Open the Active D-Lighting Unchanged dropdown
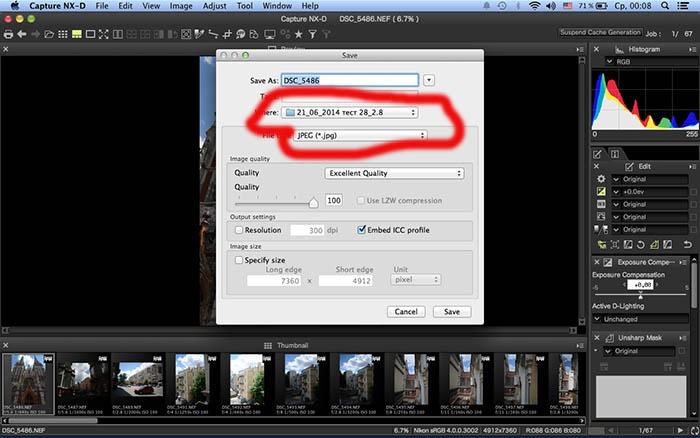 coord(640,319)
